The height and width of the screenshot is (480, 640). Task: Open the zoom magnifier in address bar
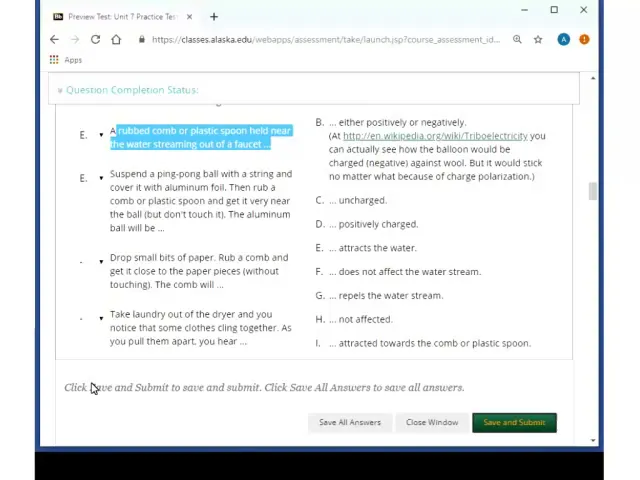click(517, 40)
